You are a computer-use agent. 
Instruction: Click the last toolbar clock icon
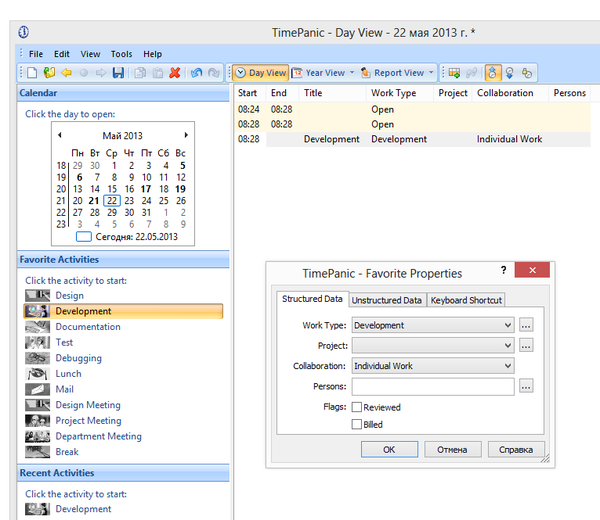pyautogui.click(x=527, y=73)
